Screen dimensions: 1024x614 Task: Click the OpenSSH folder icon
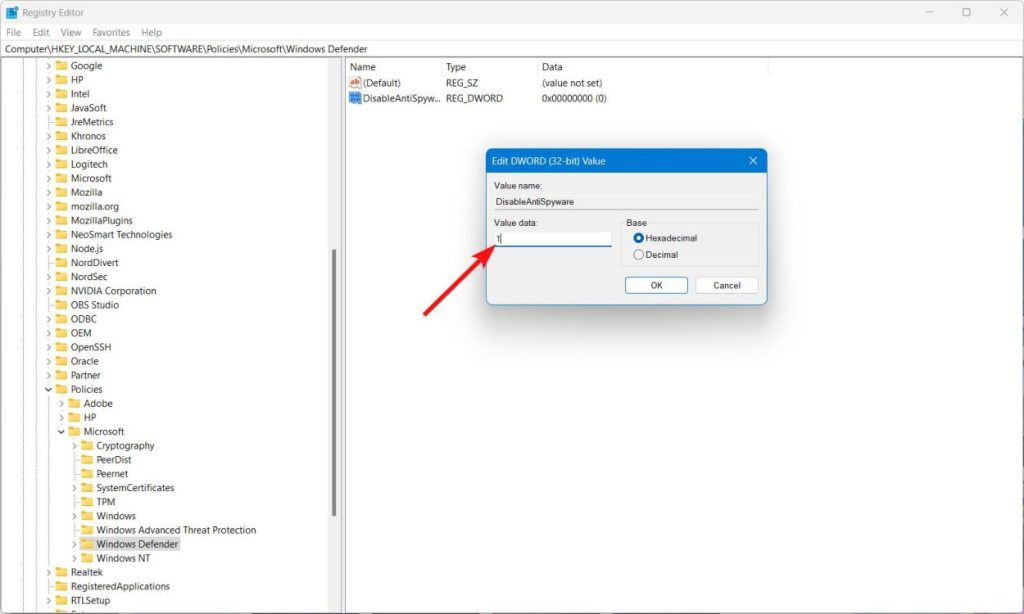[61, 347]
